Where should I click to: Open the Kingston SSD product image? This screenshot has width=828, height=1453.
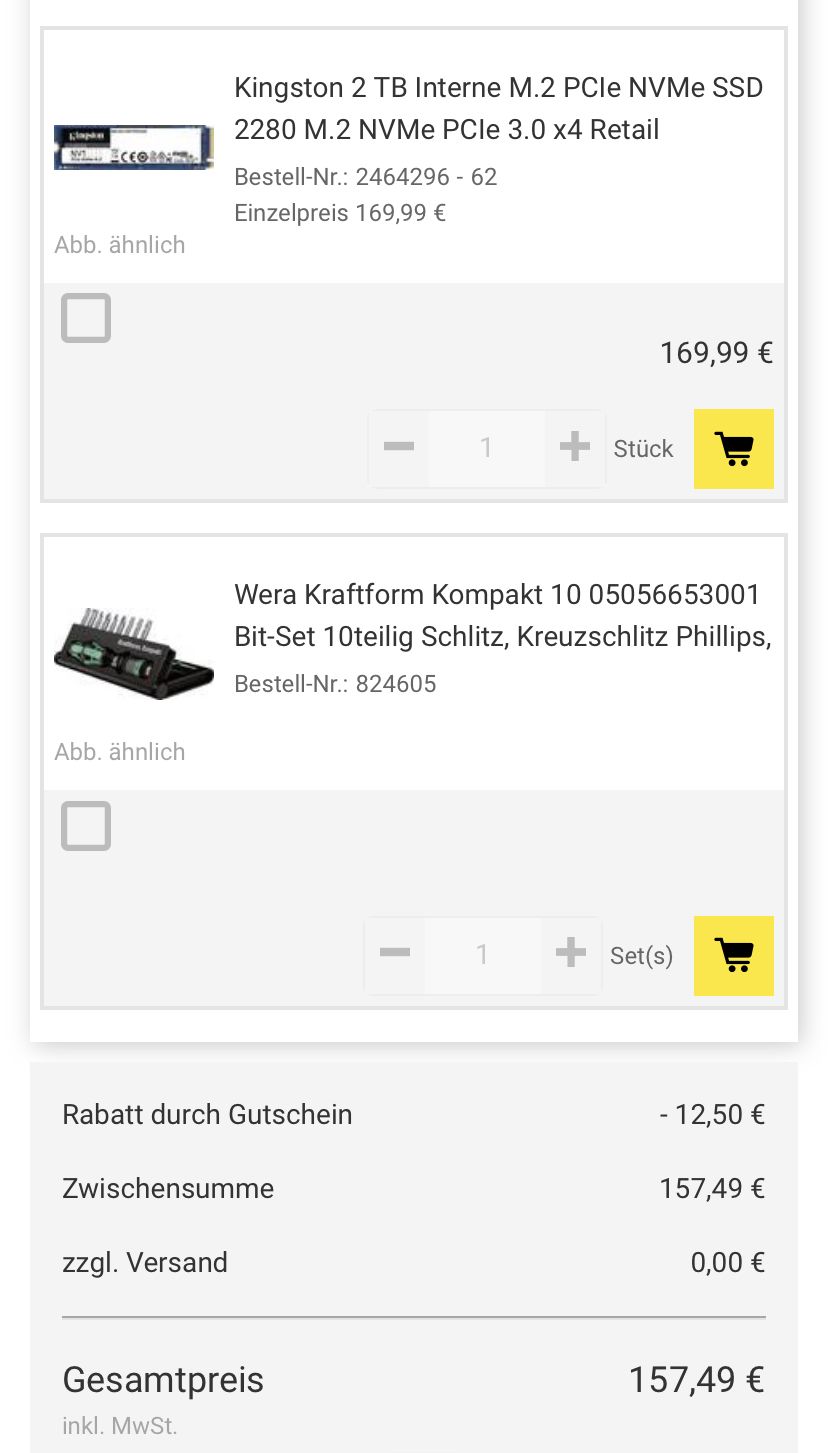tap(133, 147)
